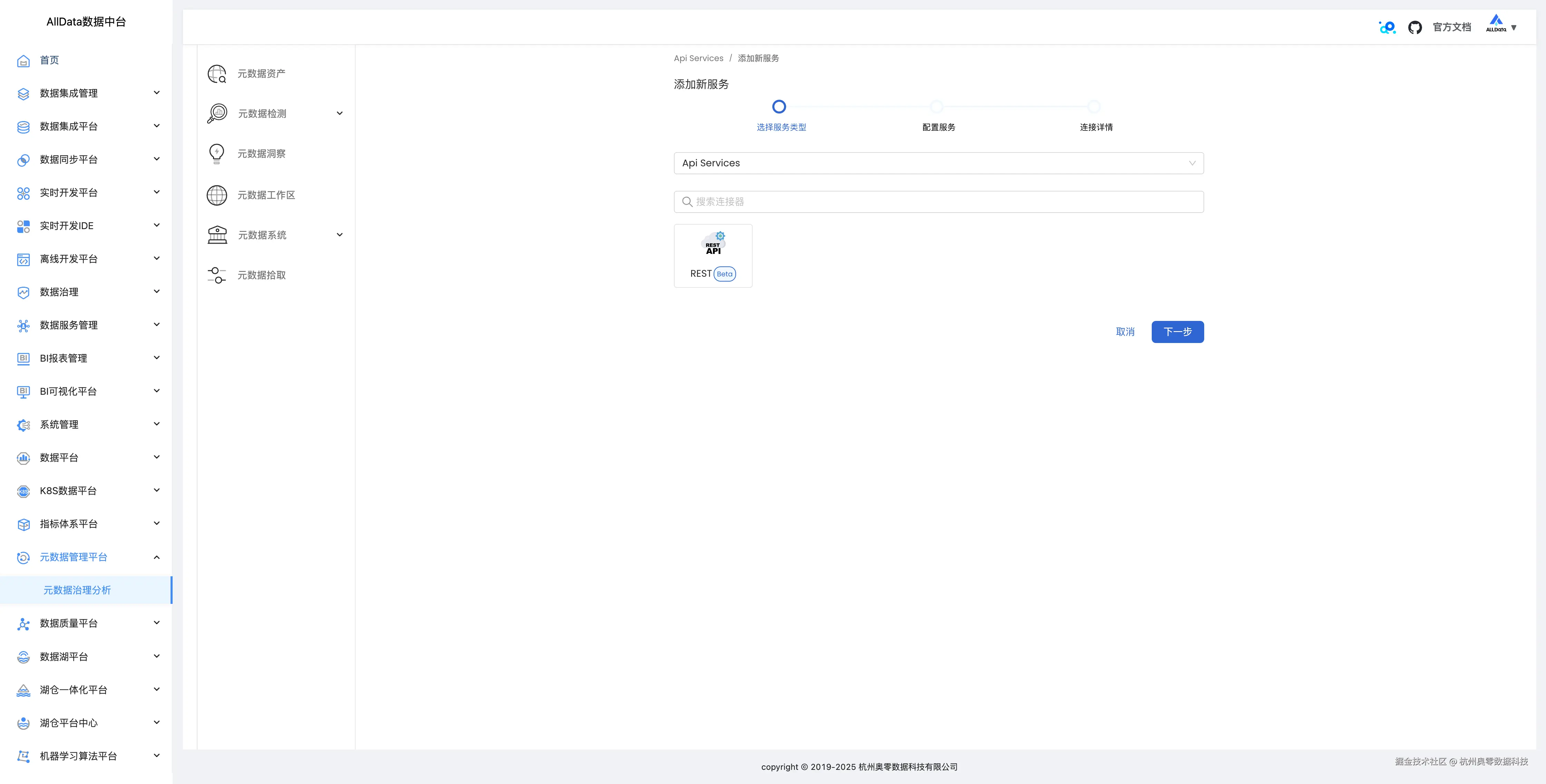
Task: Click the 元数据资产 globe search icon
Action: tap(217, 74)
